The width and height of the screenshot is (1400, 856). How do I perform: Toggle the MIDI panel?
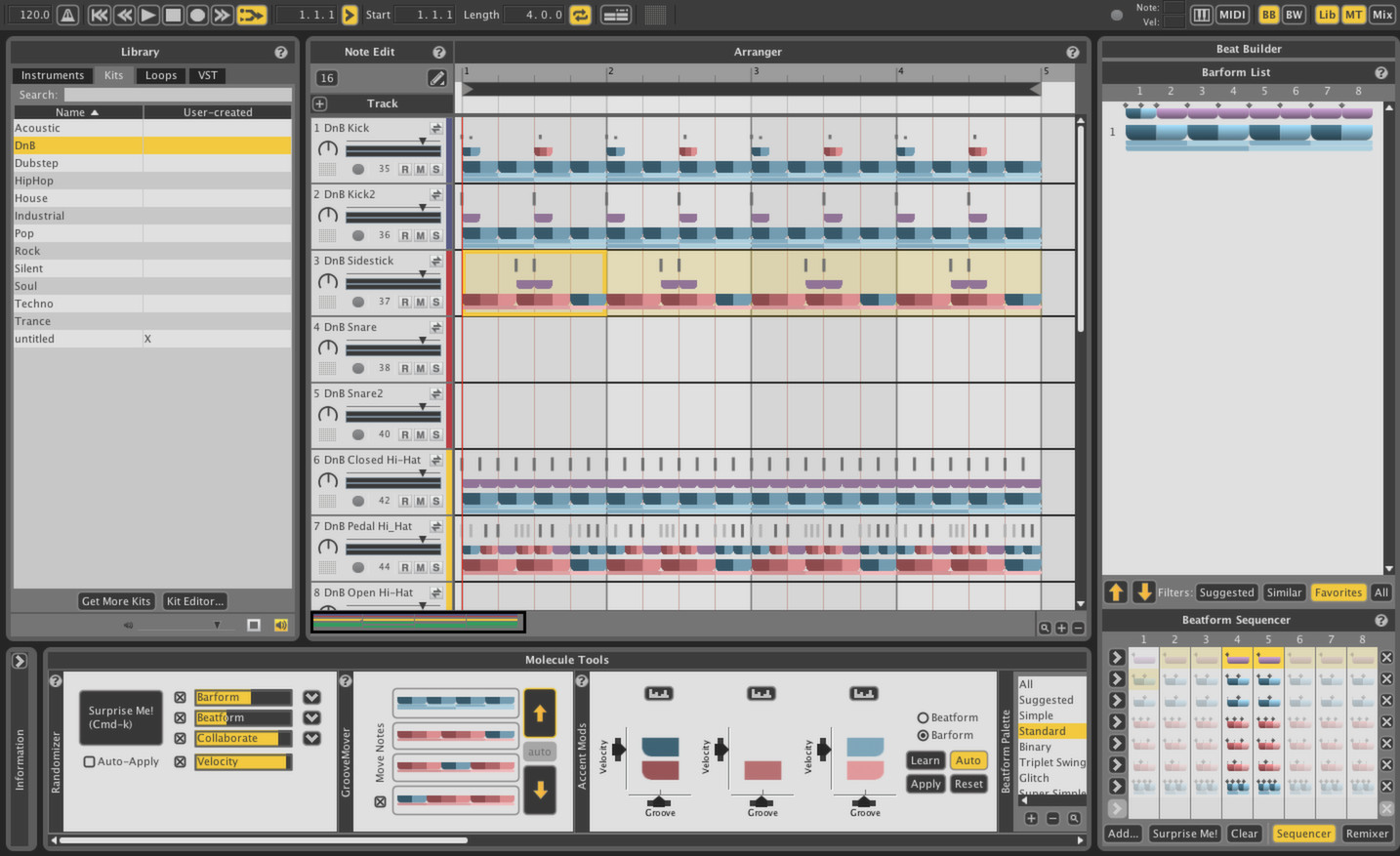[1232, 14]
